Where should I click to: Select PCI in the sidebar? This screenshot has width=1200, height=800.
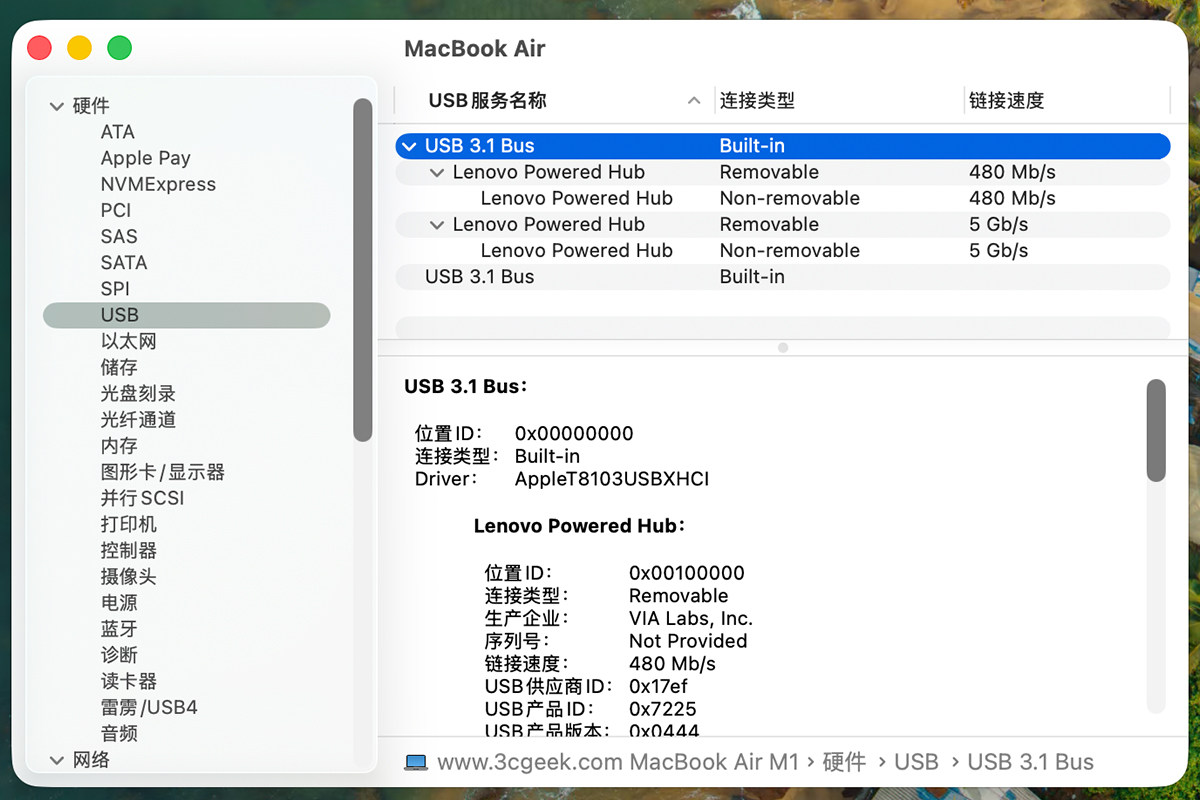(x=116, y=210)
